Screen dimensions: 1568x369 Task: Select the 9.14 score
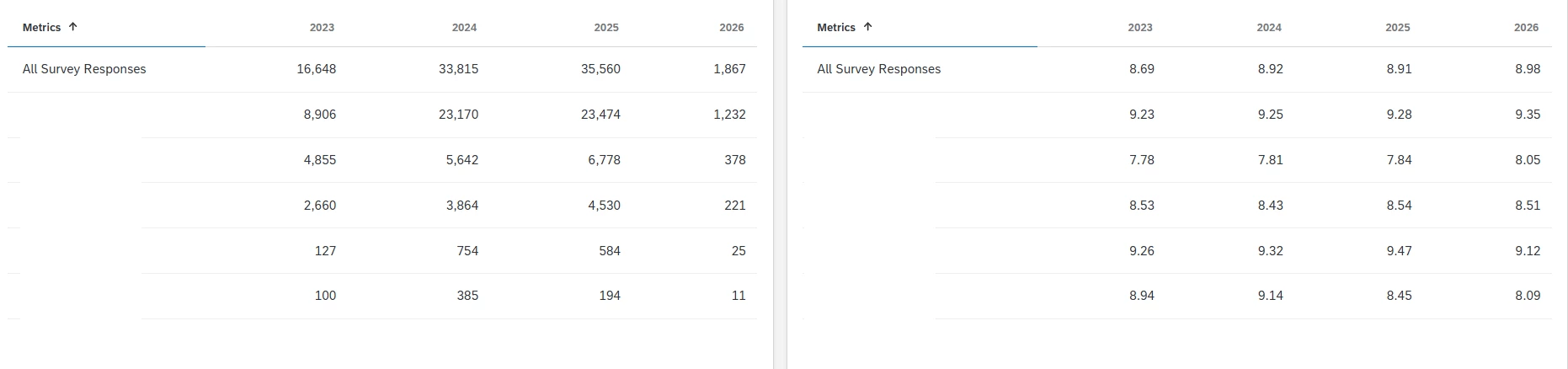(x=1271, y=296)
